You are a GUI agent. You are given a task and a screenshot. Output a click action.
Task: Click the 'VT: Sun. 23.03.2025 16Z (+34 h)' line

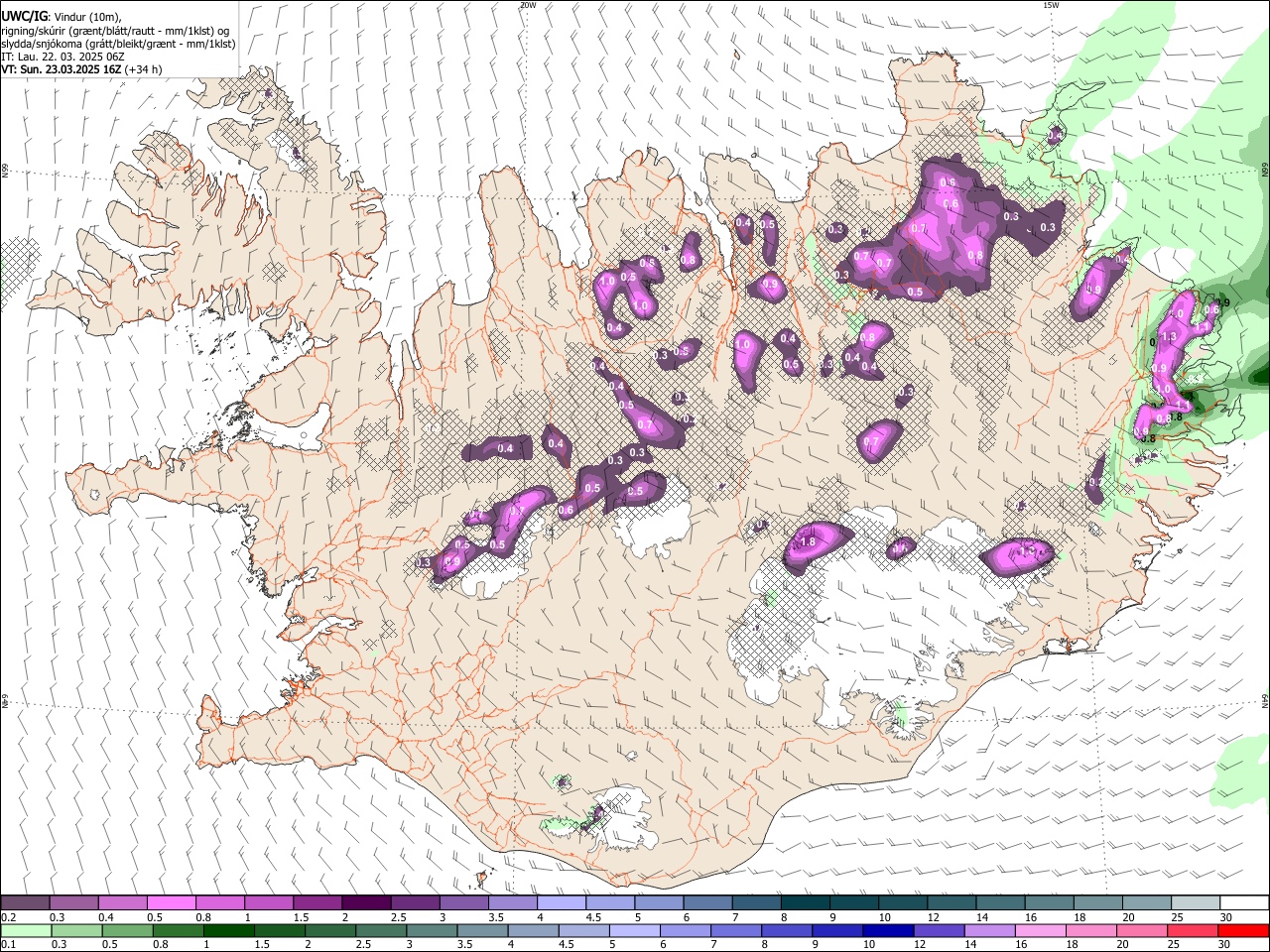tap(81, 69)
